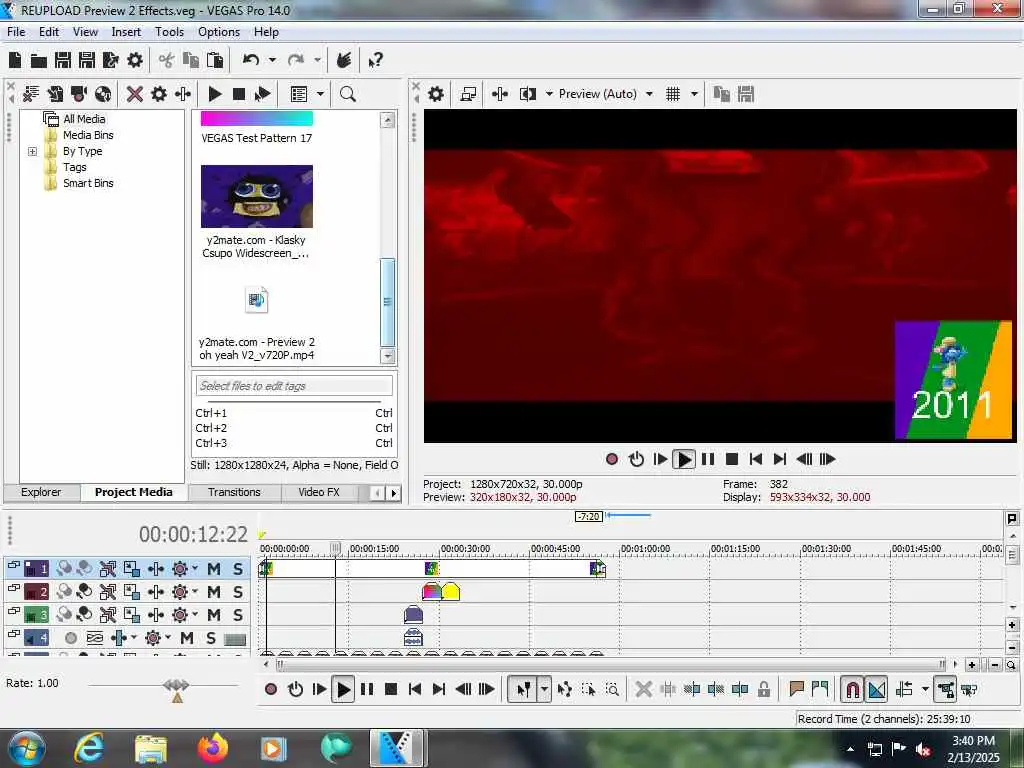The image size is (1024, 768).
Task: Open Edit Tool selector dropdown arrow
Action: coord(545,689)
